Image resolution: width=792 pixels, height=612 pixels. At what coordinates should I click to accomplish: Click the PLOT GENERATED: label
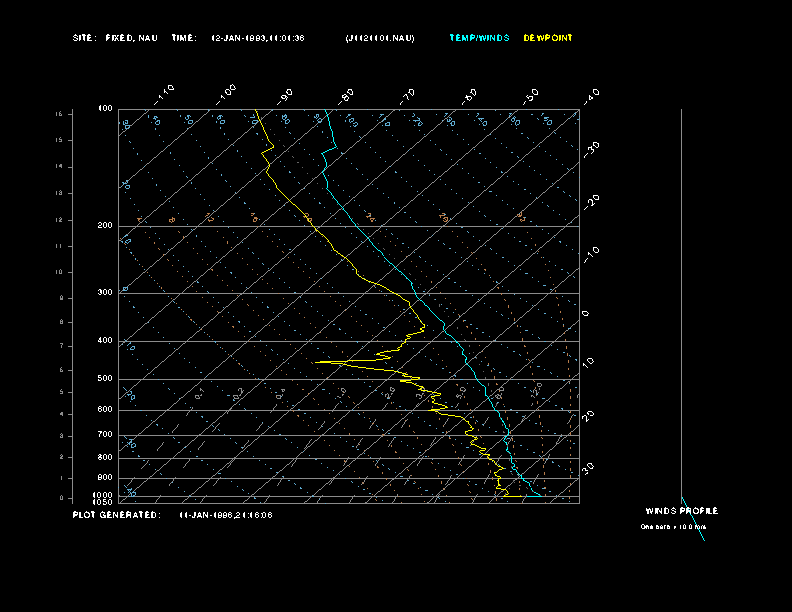click(x=117, y=515)
